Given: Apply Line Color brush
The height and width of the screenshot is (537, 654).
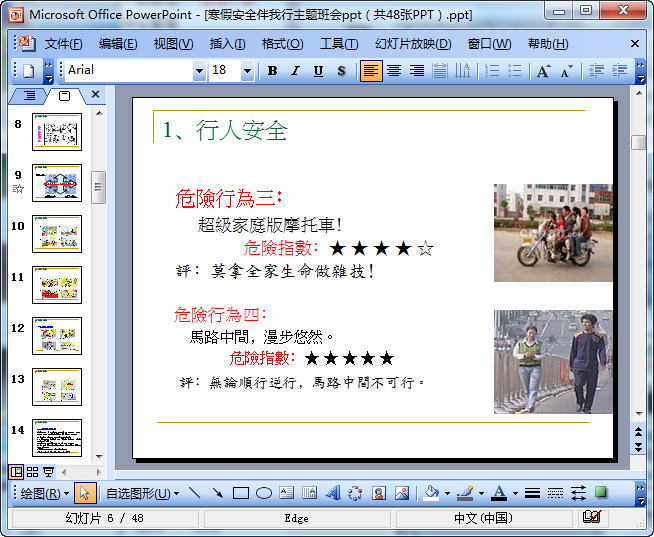Looking at the screenshot, I should 465,493.
